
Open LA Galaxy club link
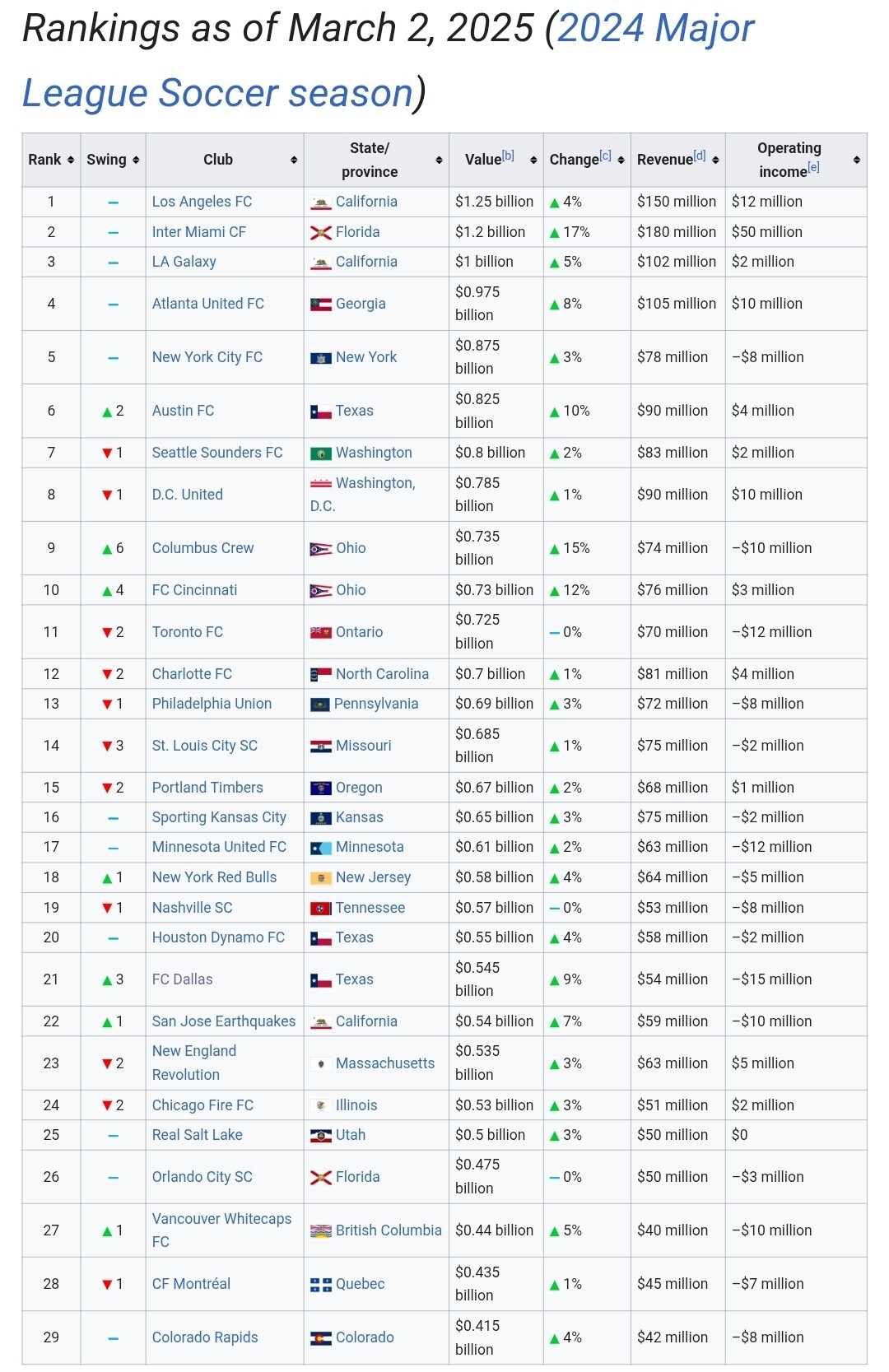pos(184,262)
